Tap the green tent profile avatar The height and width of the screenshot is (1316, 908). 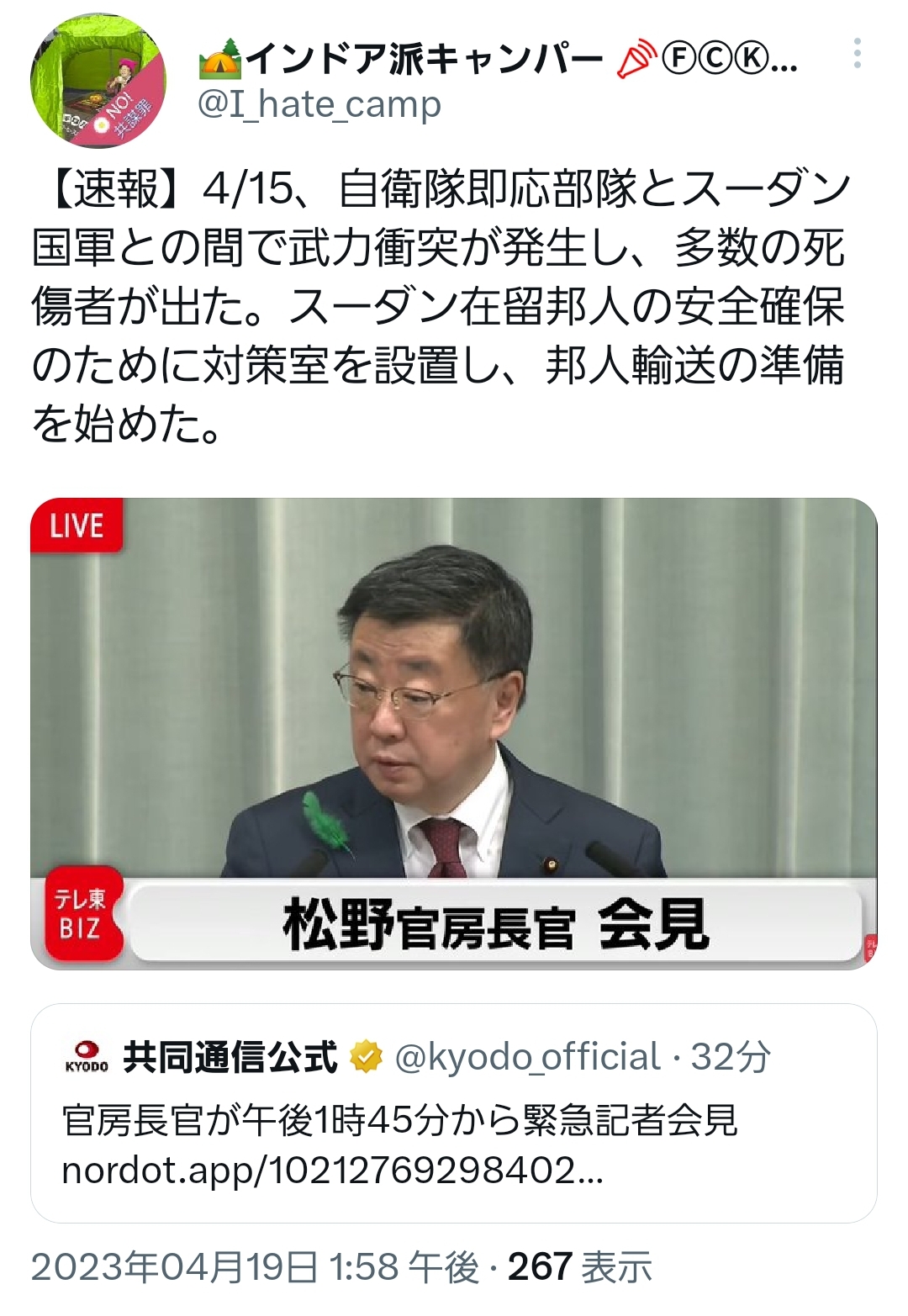pyautogui.click(x=98, y=79)
